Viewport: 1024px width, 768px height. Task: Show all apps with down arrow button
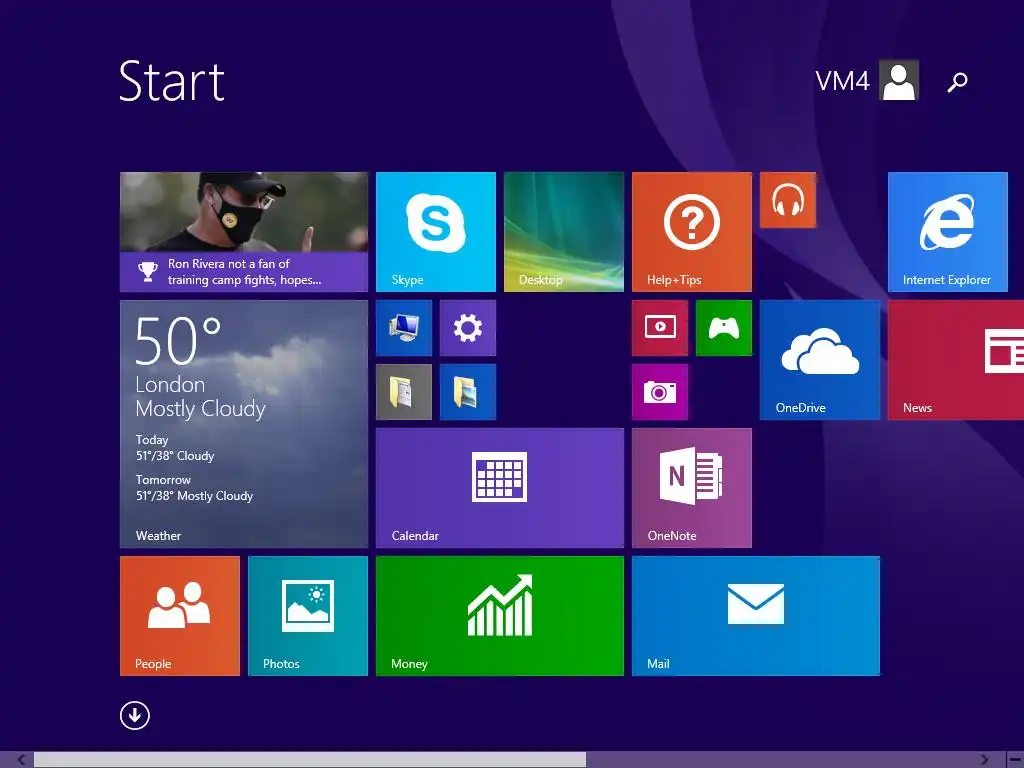[135, 715]
